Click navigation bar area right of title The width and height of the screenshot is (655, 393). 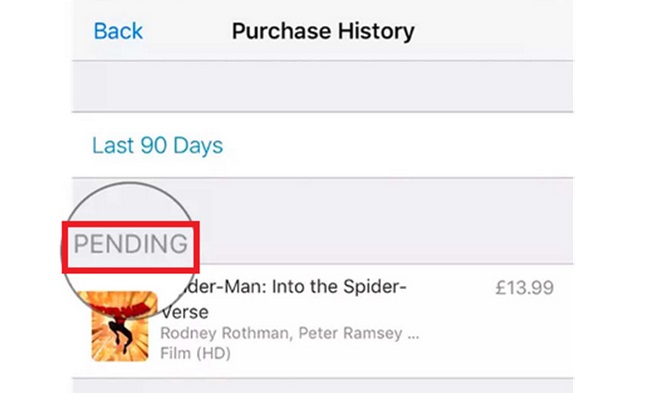(493, 31)
